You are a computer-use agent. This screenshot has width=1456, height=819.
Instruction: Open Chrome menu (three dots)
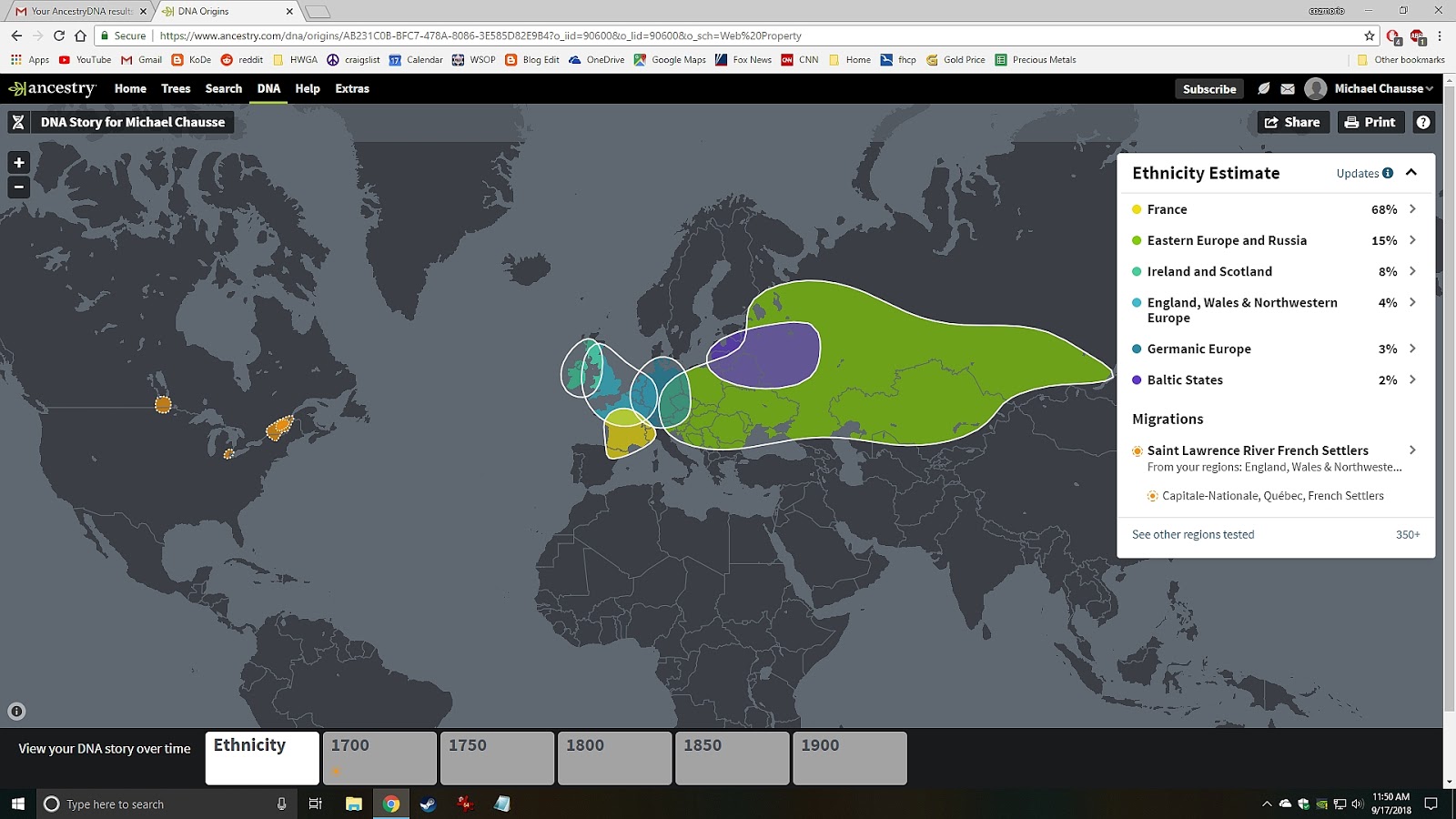pos(1440,35)
